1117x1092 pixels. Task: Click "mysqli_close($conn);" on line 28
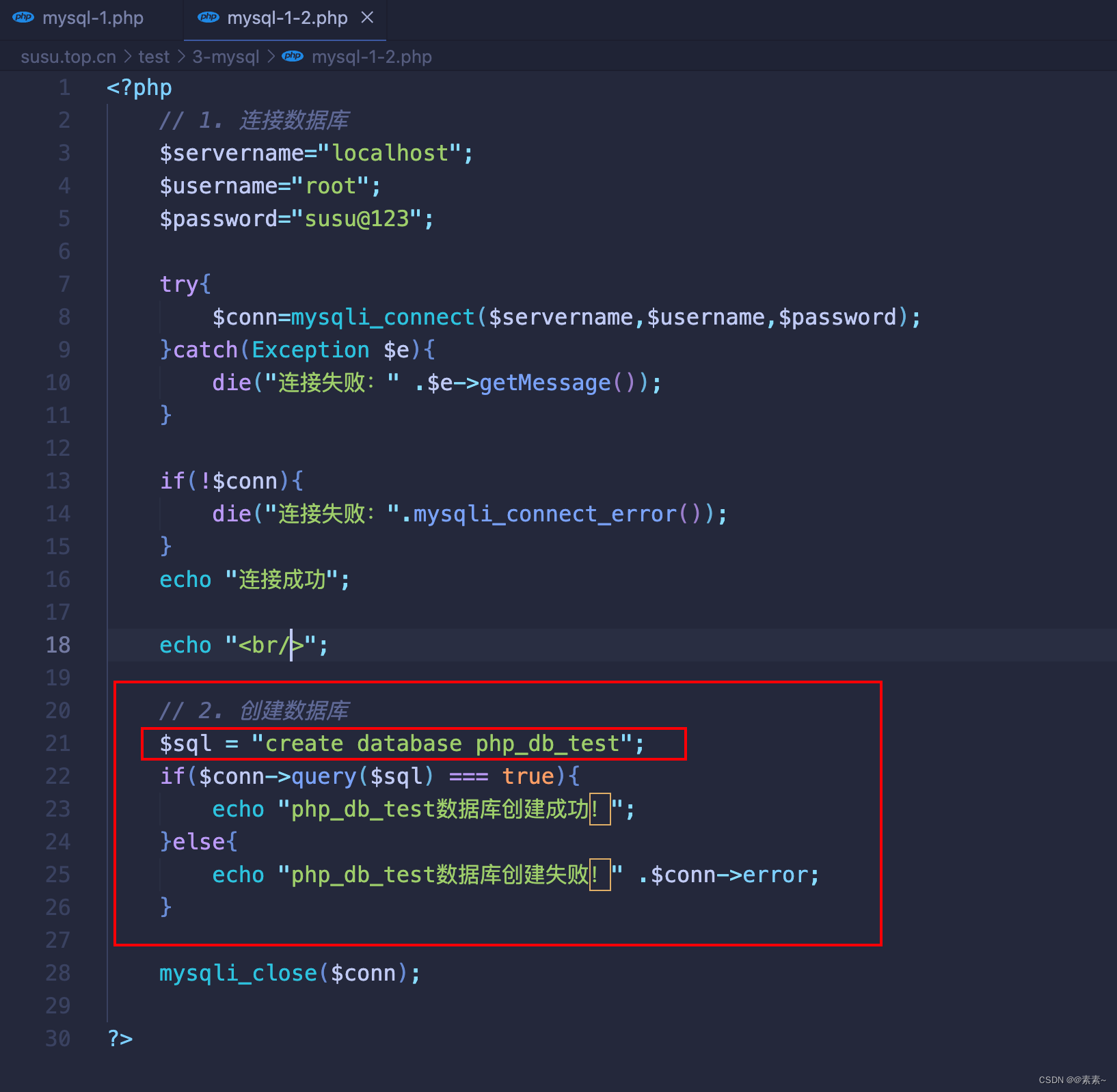tap(290, 973)
